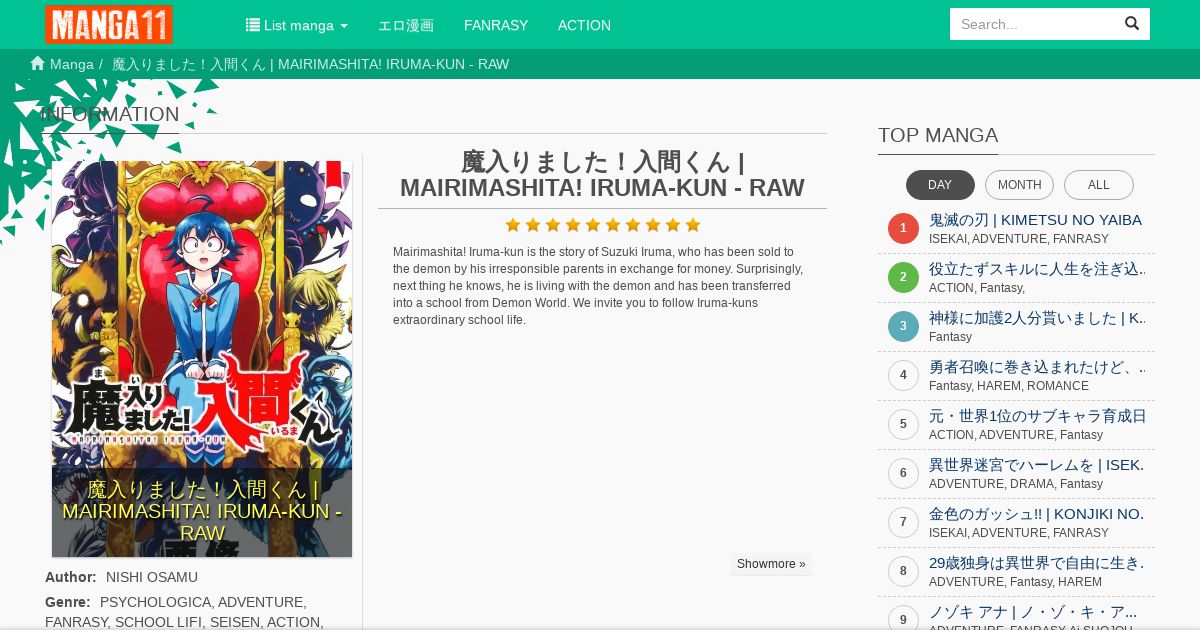Viewport: 1200px width, 630px height.
Task: Click the first rating star
Action: click(x=513, y=225)
